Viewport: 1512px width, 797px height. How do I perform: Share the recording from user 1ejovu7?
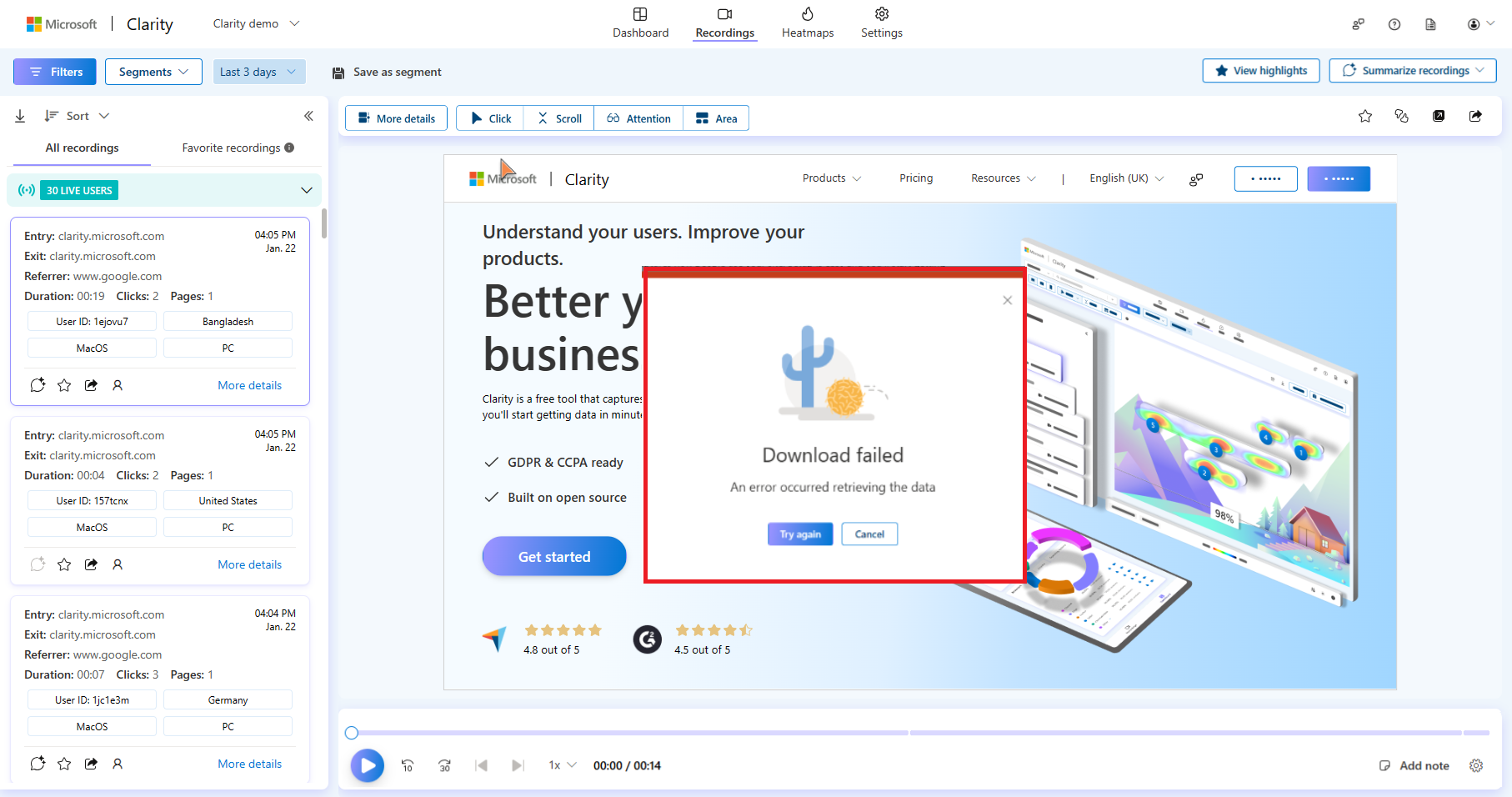coord(91,385)
